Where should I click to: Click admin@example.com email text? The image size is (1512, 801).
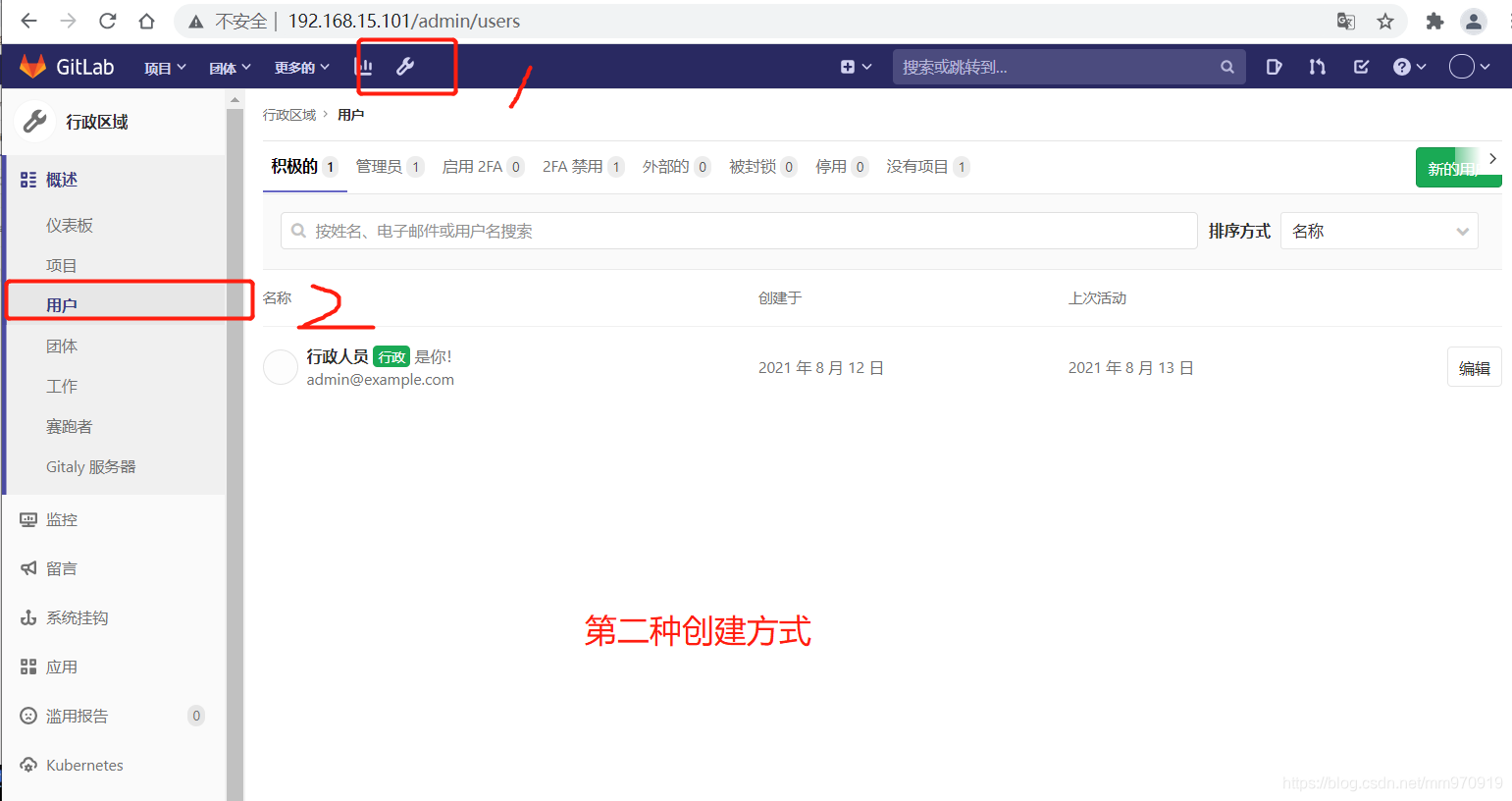[380, 380]
